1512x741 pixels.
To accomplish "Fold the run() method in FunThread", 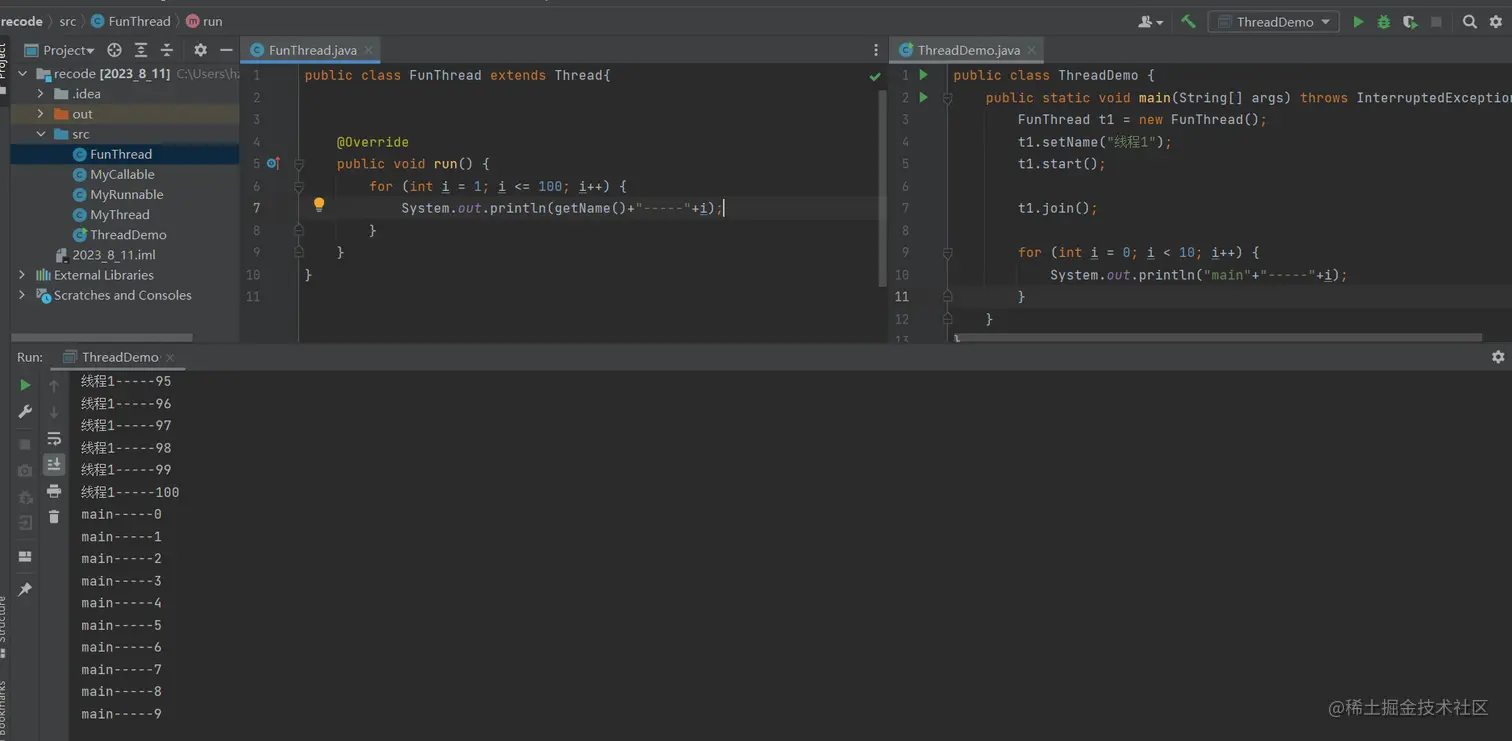I will pyautogui.click(x=299, y=164).
